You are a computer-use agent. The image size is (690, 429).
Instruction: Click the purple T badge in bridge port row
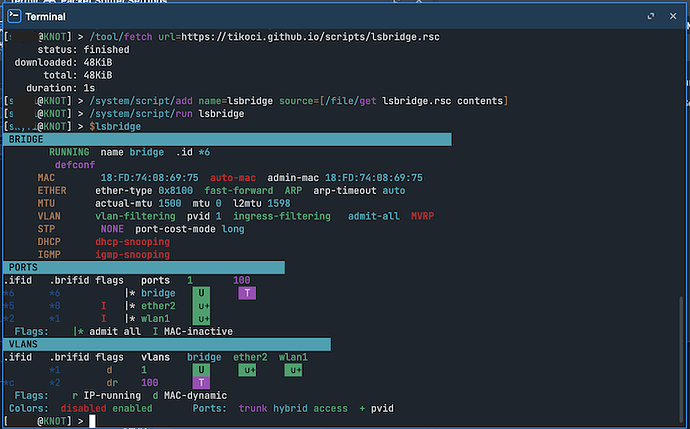[x=247, y=293]
